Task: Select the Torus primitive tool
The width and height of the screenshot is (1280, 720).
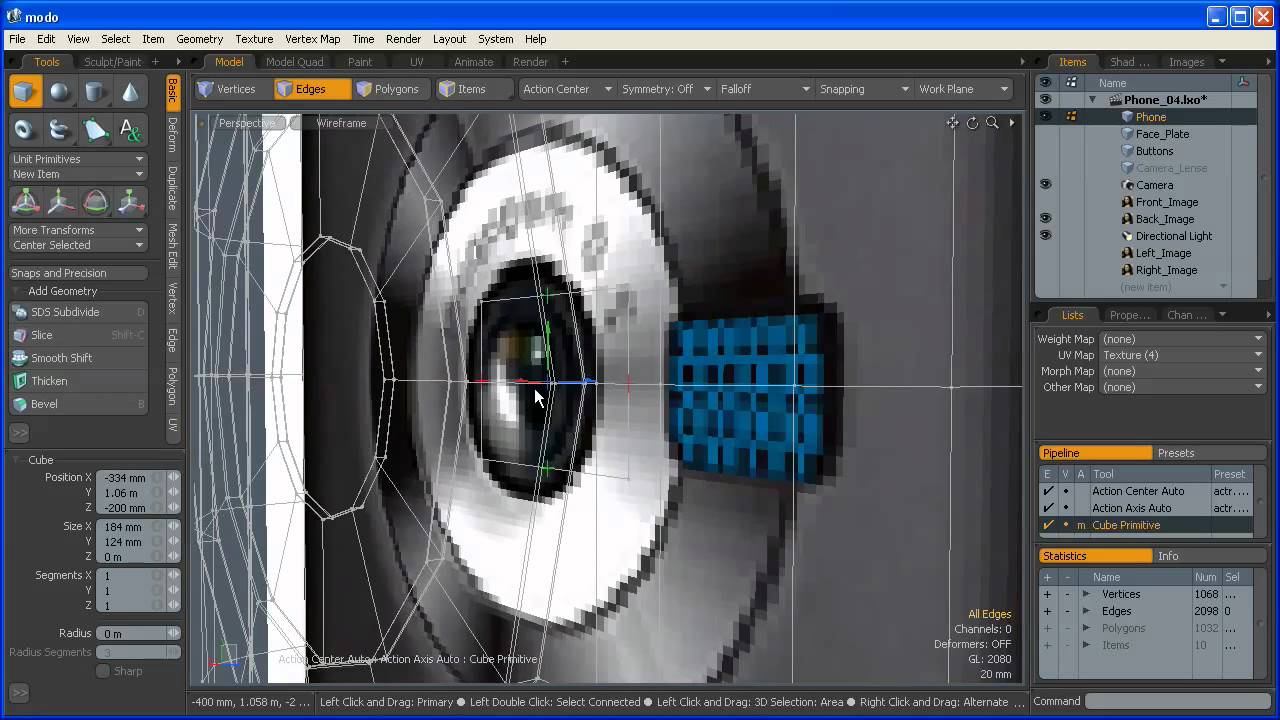Action: pos(26,129)
